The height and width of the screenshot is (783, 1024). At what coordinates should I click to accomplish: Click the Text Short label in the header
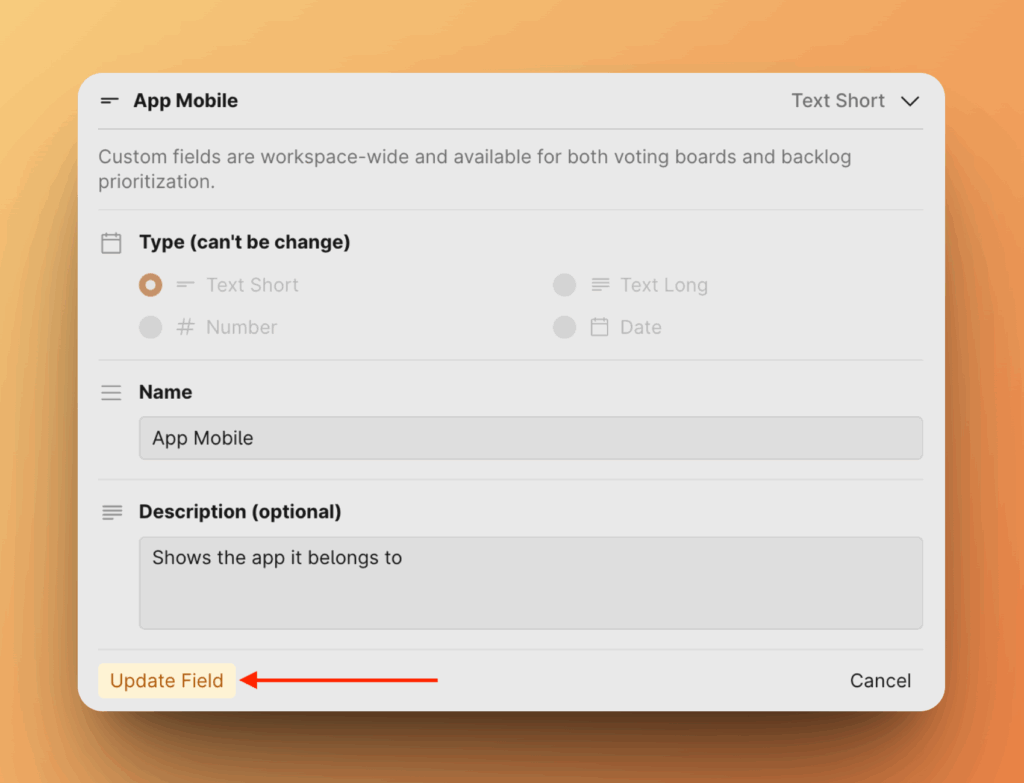(x=837, y=101)
